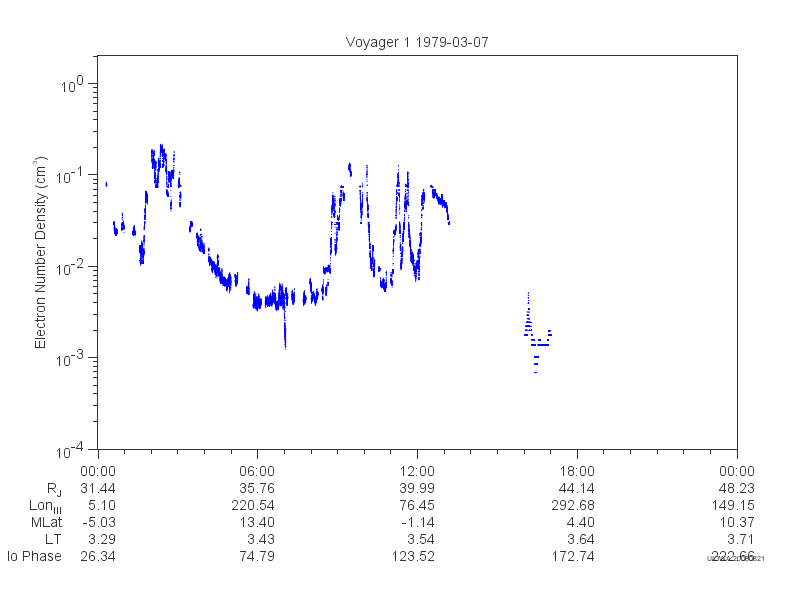The width and height of the screenshot is (793, 589).
Task: Select MLat value 13.40
Action: pos(257,522)
